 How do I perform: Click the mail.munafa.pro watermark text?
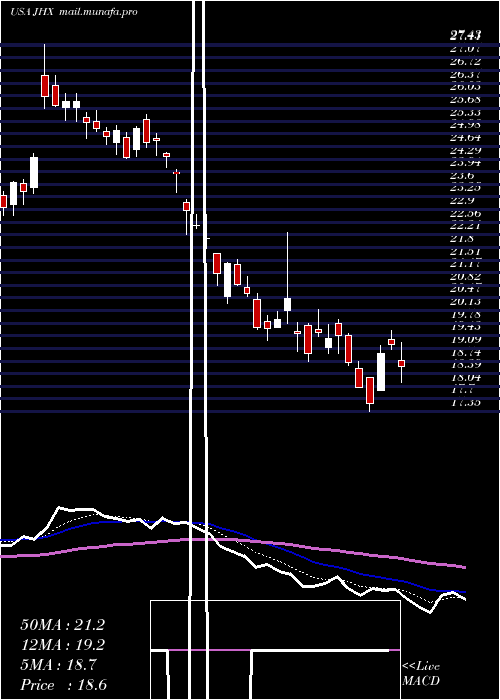97,12
